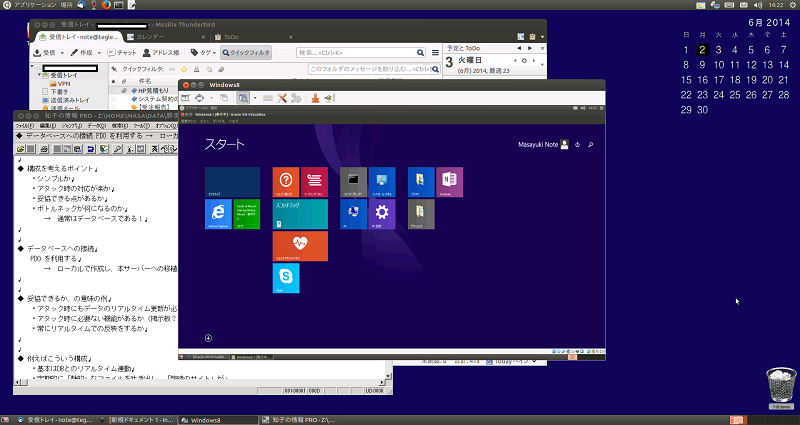Open the 場所 menu in top panel

66,5
